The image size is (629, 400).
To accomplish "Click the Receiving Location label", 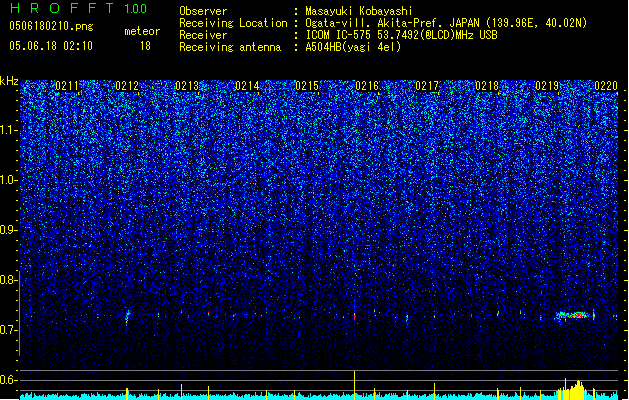I will point(233,23).
